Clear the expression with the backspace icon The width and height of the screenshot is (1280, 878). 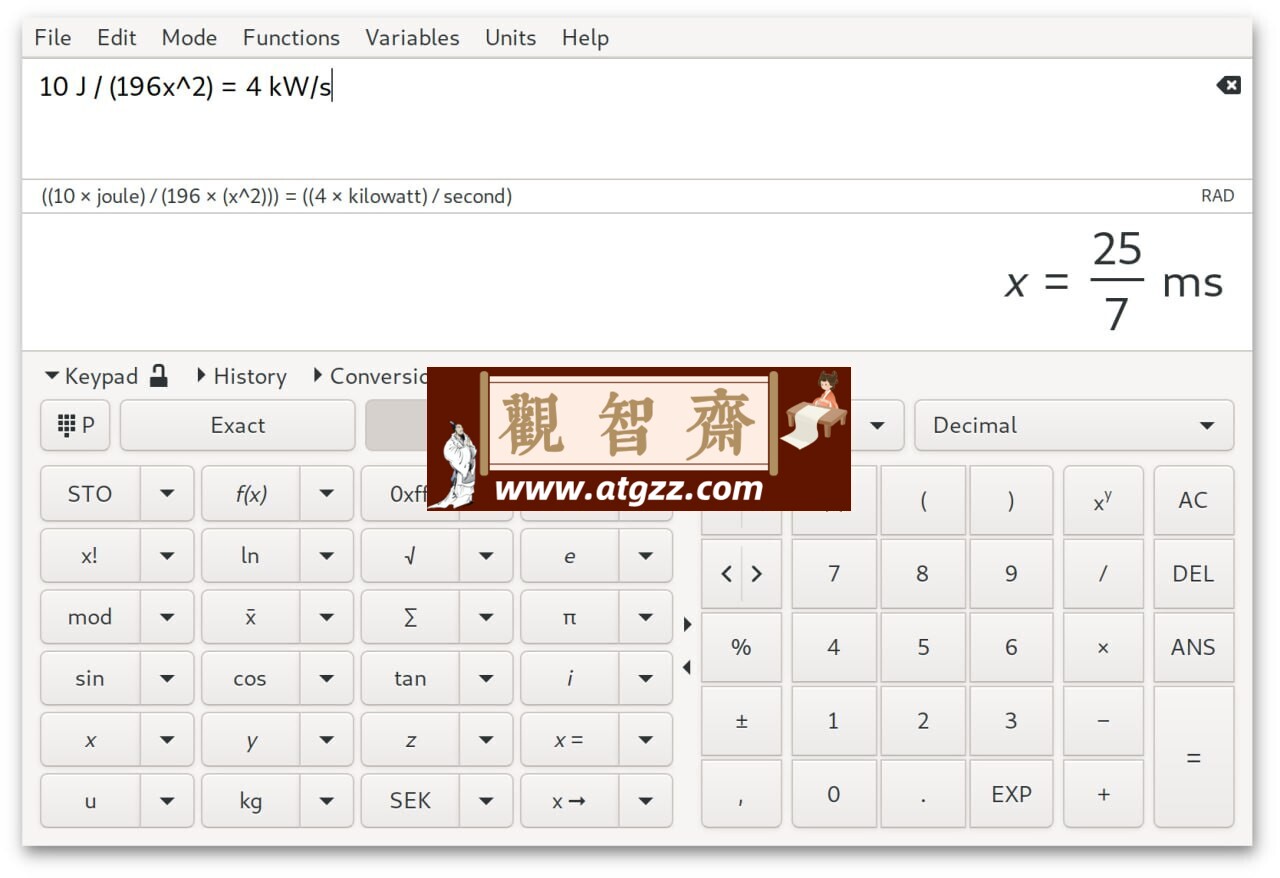point(1228,85)
